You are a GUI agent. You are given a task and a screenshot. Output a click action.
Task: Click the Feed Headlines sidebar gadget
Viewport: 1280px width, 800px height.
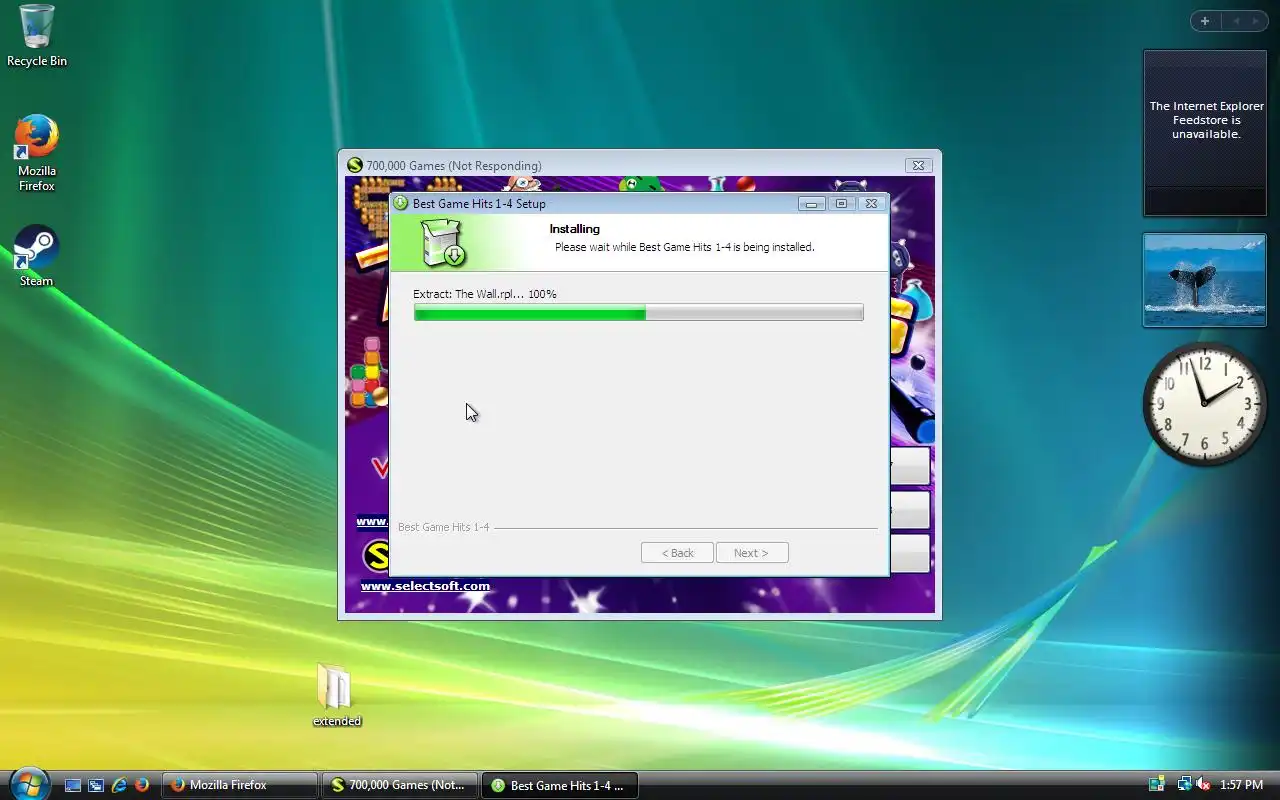click(x=1205, y=133)
